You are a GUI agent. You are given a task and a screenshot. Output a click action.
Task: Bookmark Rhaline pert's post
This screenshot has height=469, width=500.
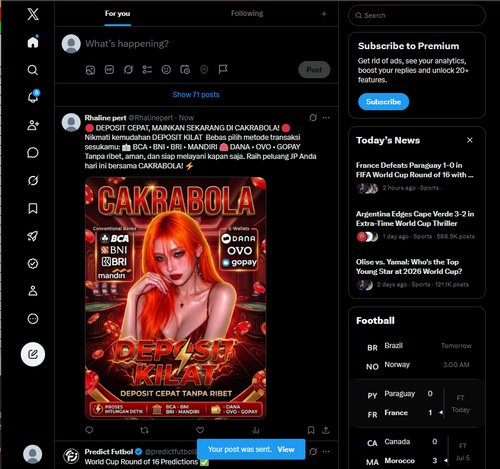tap(311, 430)
